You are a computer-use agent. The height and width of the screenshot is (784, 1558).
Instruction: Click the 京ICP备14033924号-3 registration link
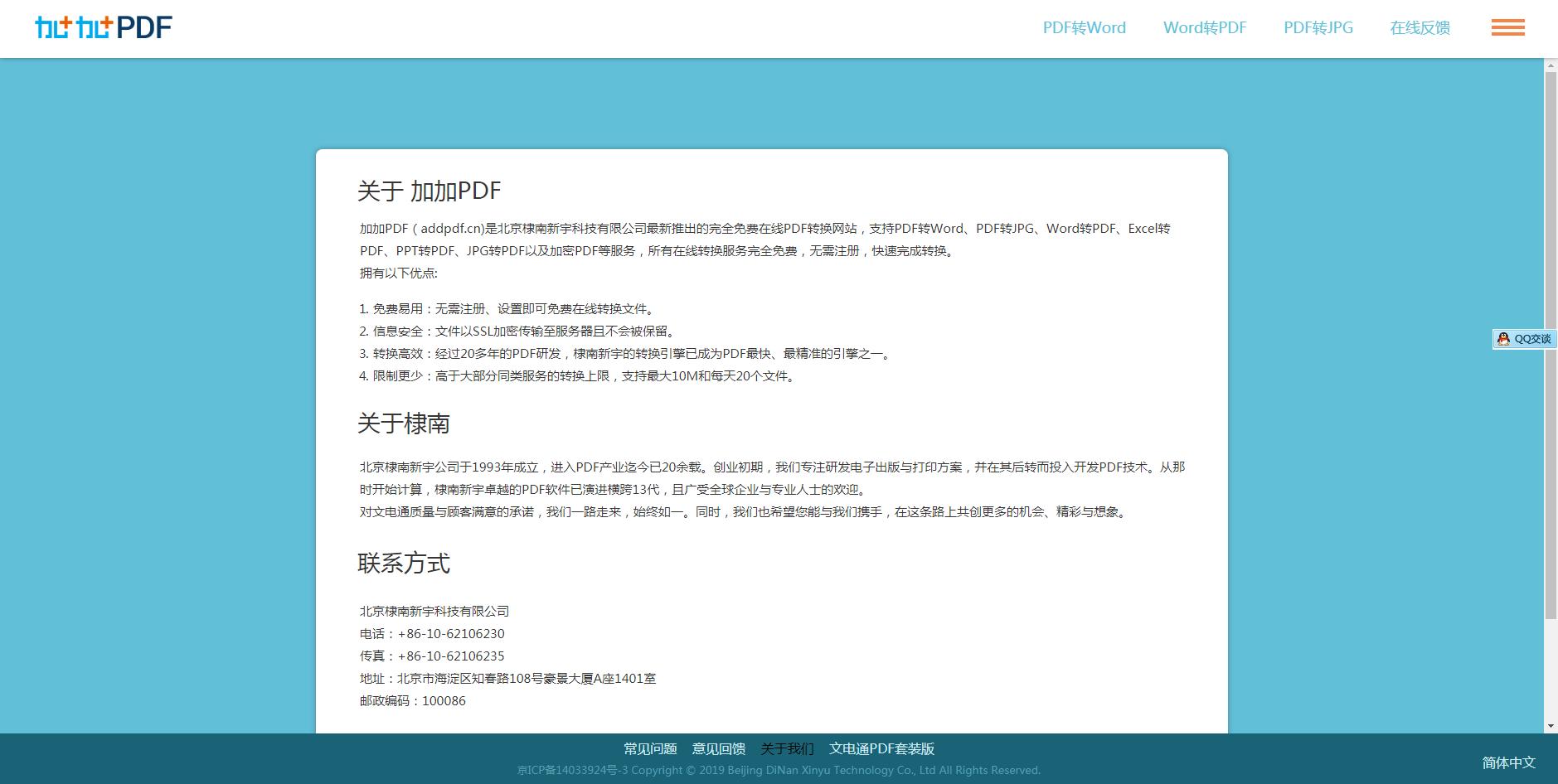572,771
